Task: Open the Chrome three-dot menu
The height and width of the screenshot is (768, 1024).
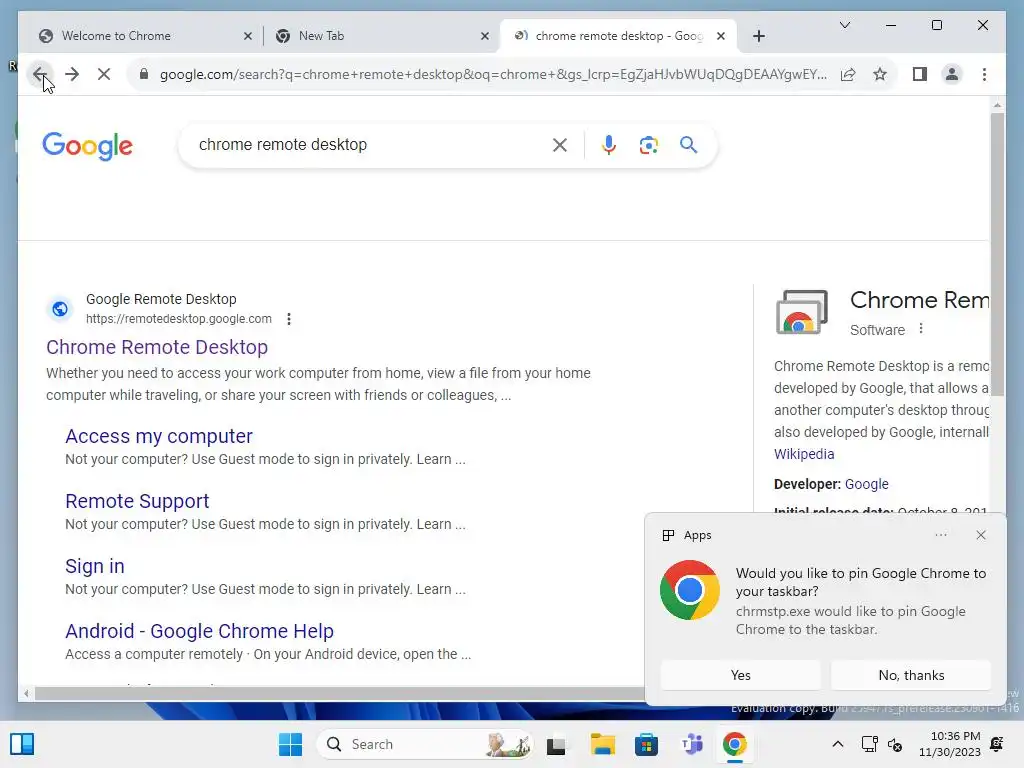Action: point(984,74)
